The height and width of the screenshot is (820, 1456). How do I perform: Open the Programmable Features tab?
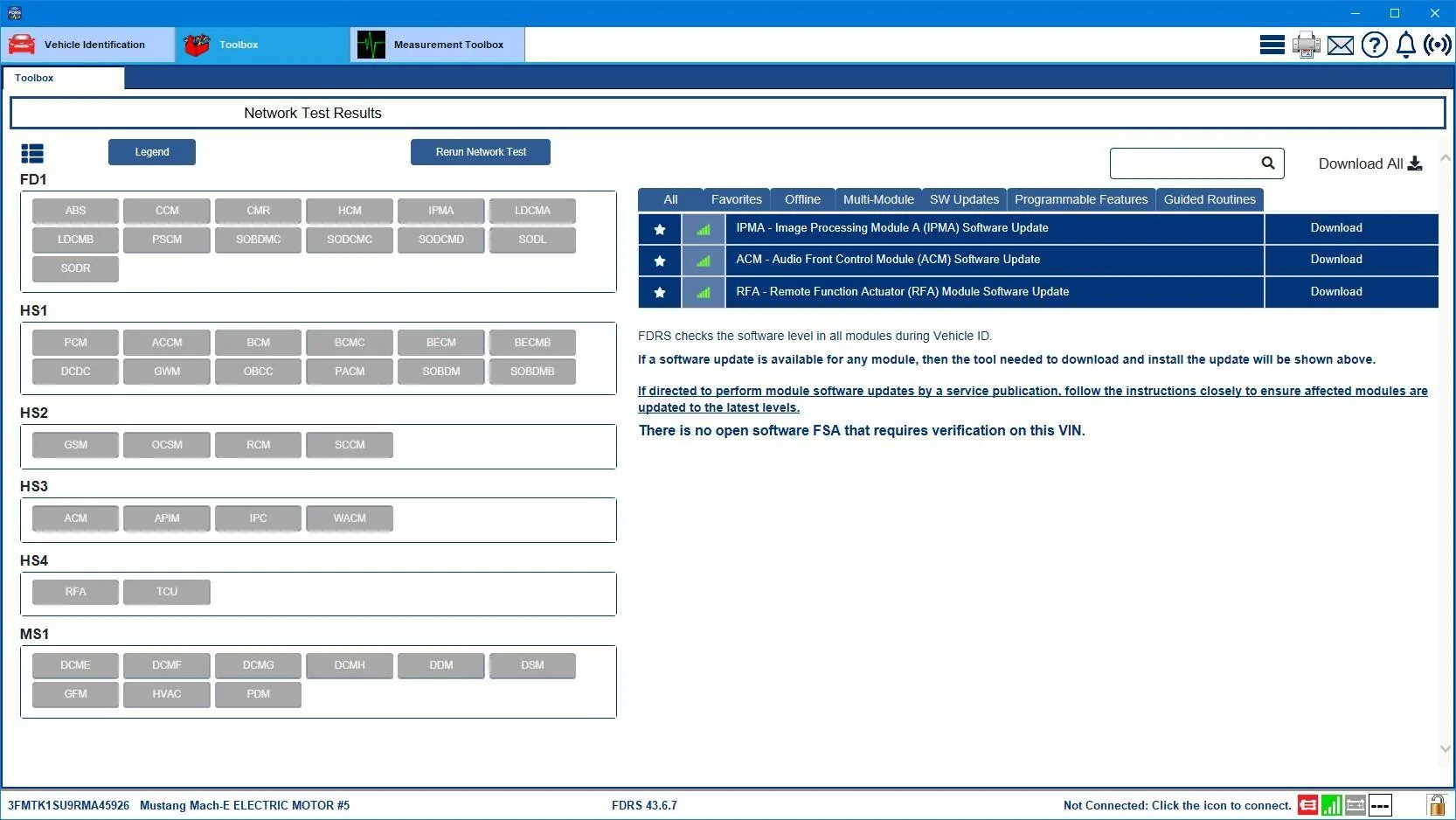[1081, 199]
